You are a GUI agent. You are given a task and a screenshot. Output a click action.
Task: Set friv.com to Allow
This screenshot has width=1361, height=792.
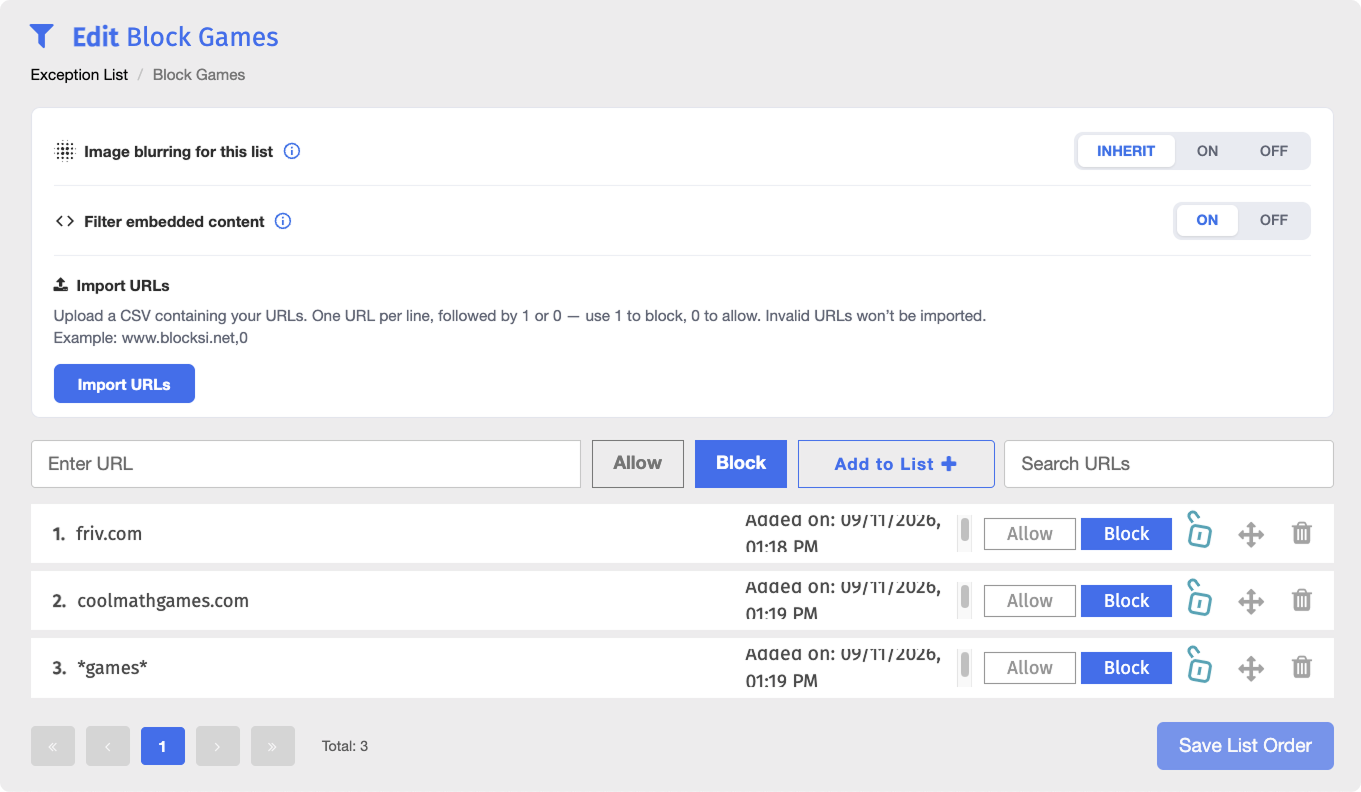coord(1030,534)
